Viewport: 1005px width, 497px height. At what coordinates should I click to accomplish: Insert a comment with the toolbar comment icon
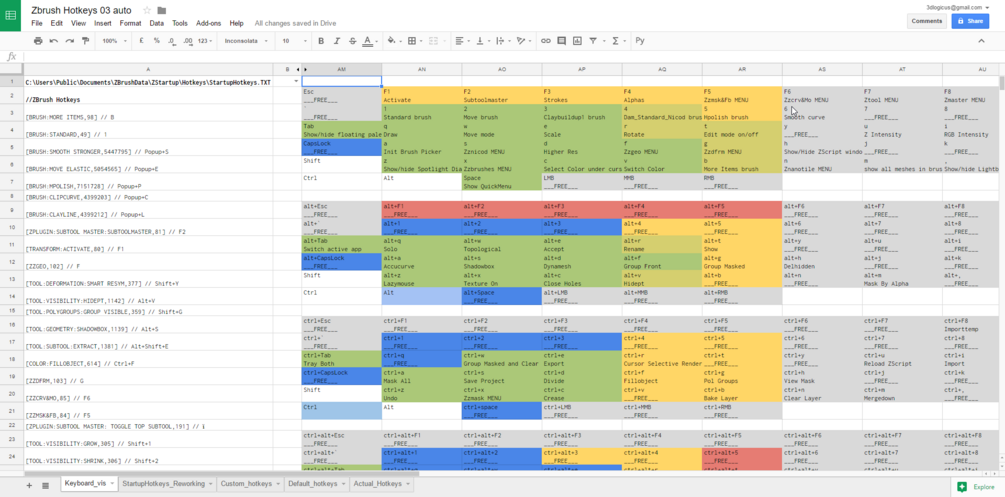click(561, 41)
